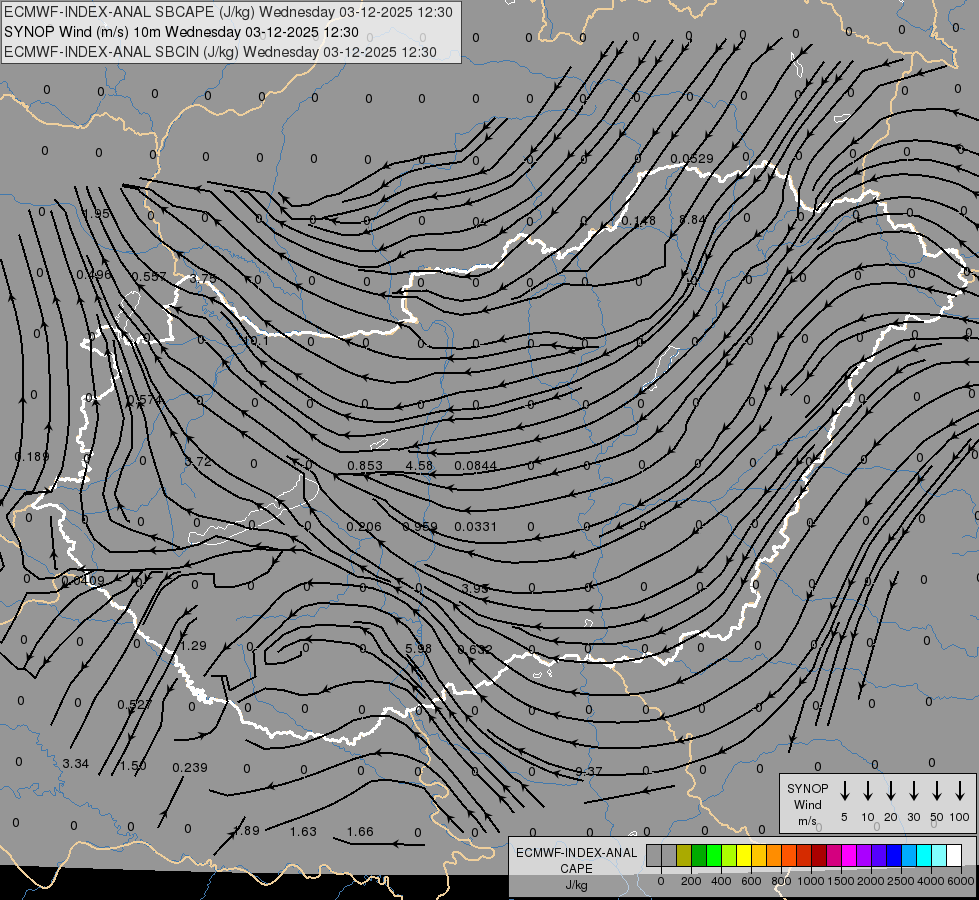Pick the white swatch ending the CAPE scale
Image resolution: width=979 pixels, height=900 pixels.
[x=954, y=855]
